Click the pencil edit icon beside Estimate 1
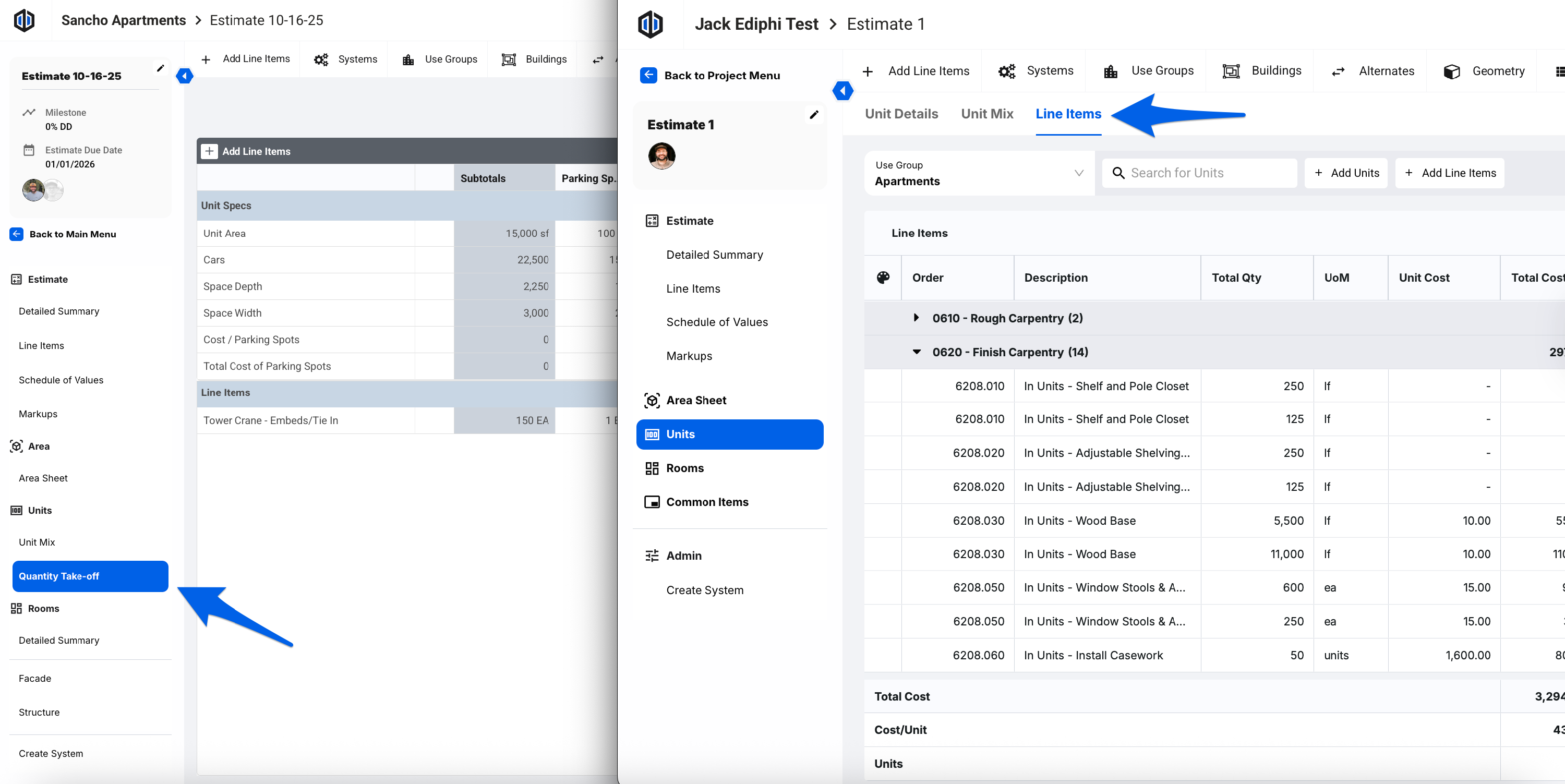Viewport: 1565px width, 784px height. pos(813,115)
